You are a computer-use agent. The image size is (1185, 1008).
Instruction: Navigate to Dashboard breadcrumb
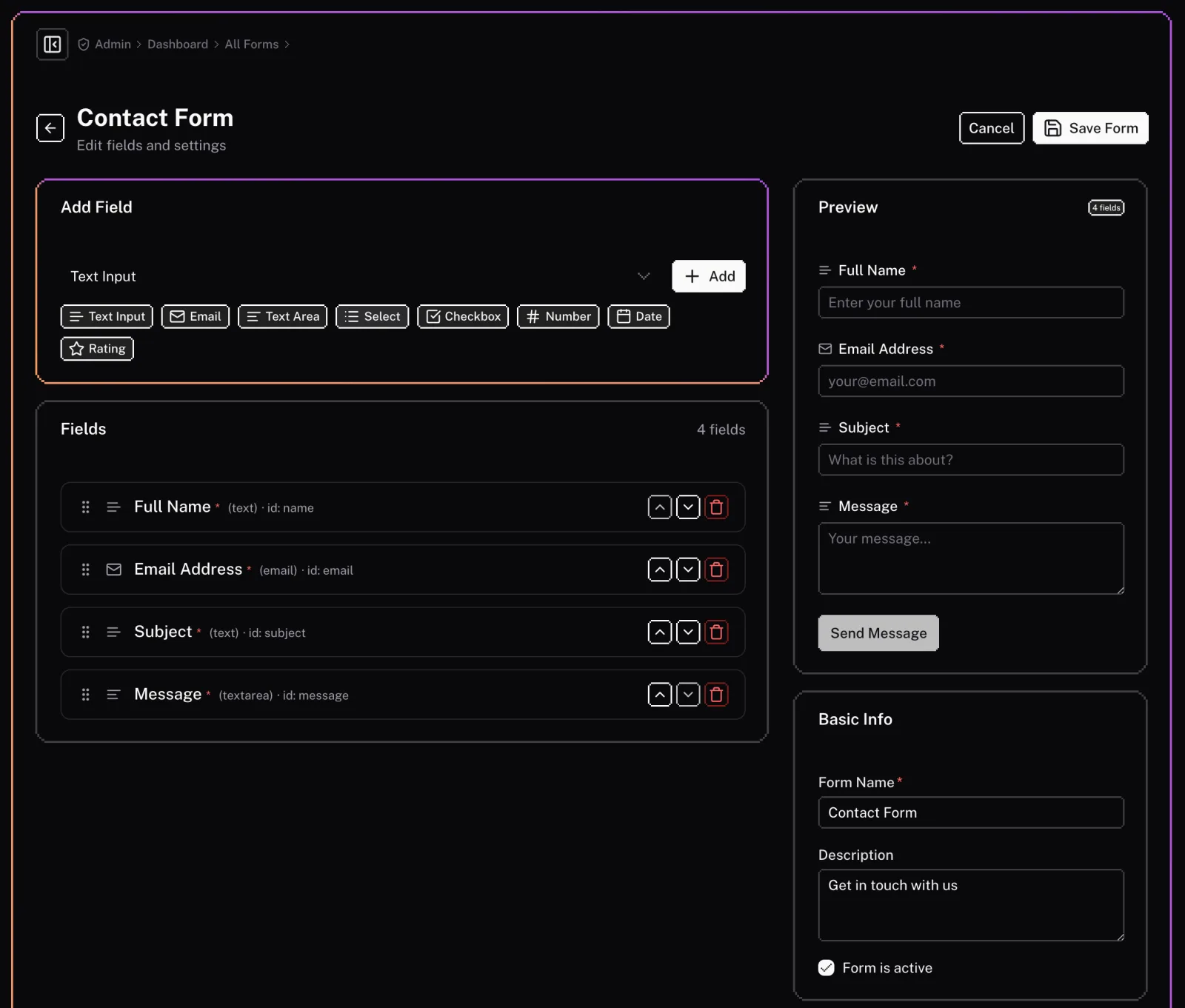178,44
